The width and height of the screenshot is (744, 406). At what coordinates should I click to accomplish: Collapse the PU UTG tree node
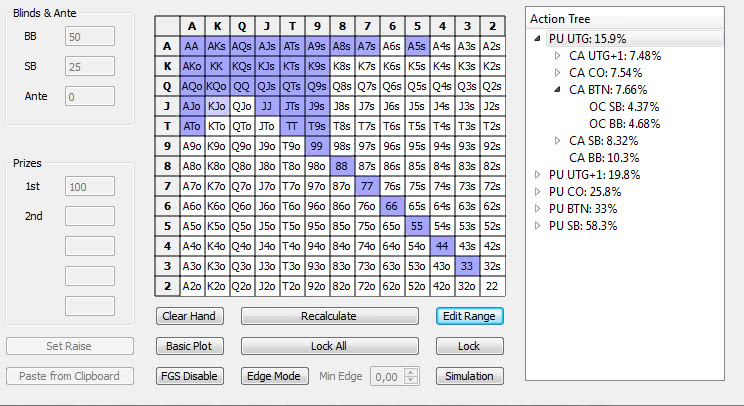click(x=539, y=39)
